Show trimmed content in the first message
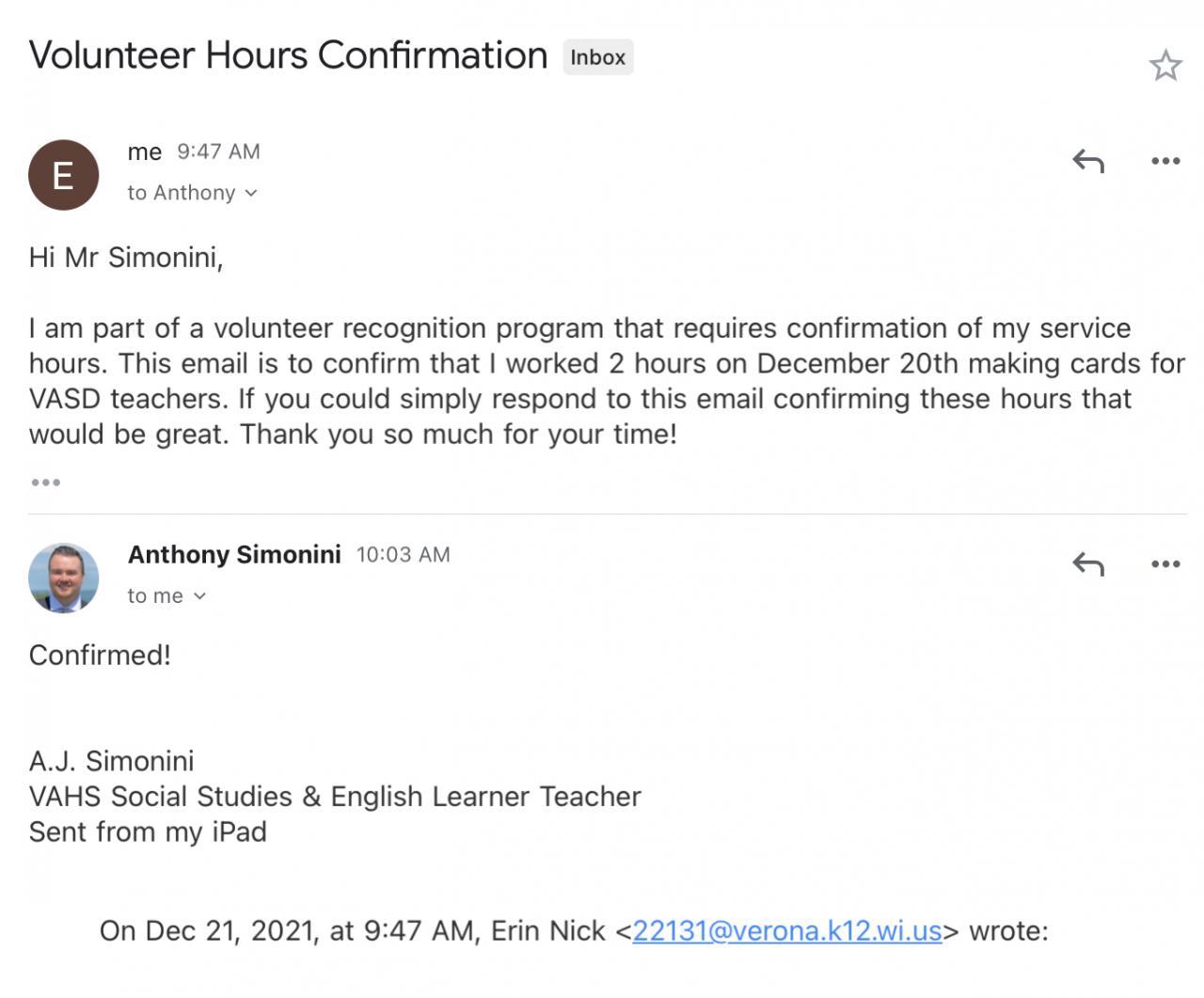This screenshot has width=1204, height=998. [x=45, y=483]
